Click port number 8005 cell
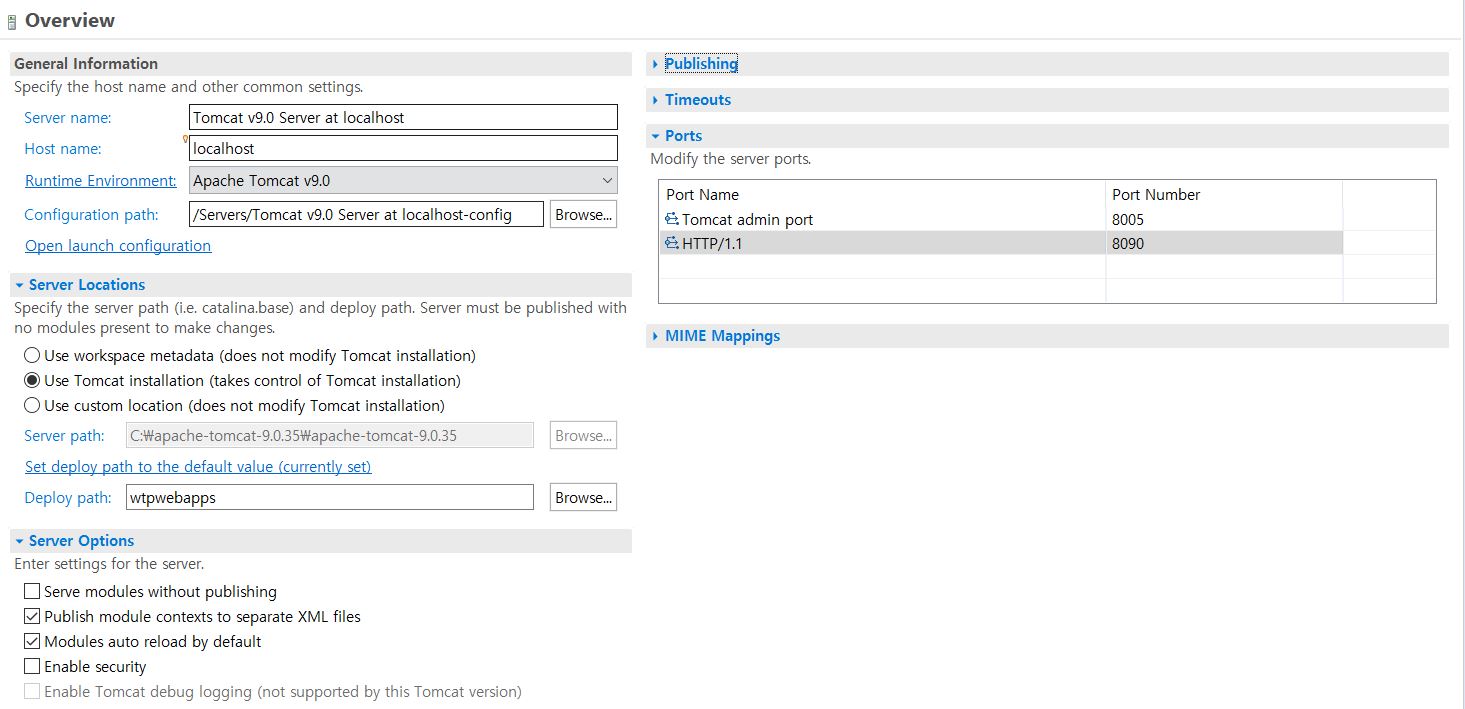This screenshot has height=709, width=1465. tap(1224, 219)
